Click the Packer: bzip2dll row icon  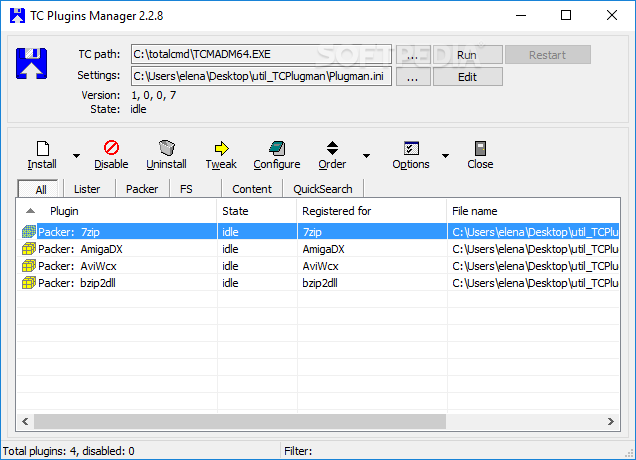click(28, 283)
